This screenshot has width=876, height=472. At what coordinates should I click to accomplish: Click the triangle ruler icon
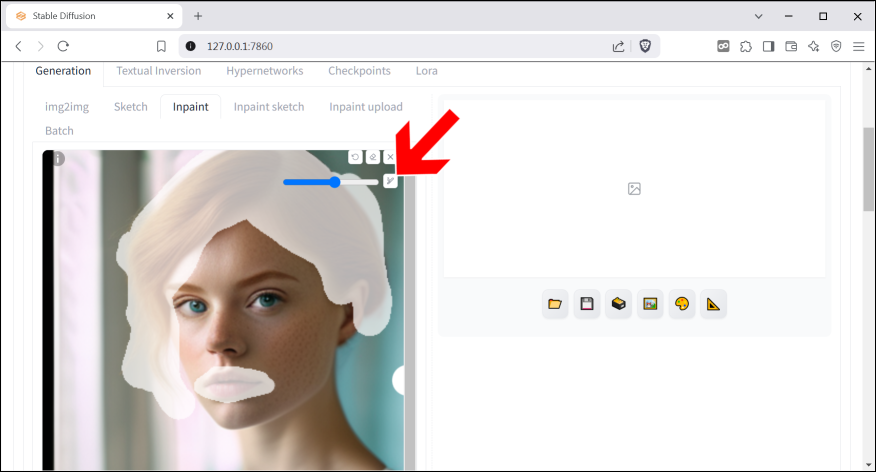(713, 304)
